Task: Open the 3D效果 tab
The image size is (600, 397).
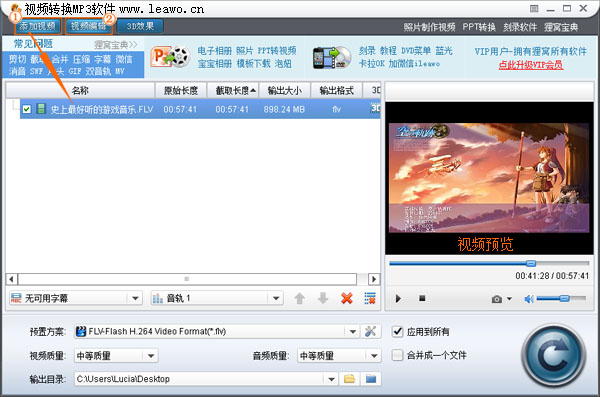Action: [140, 26]
